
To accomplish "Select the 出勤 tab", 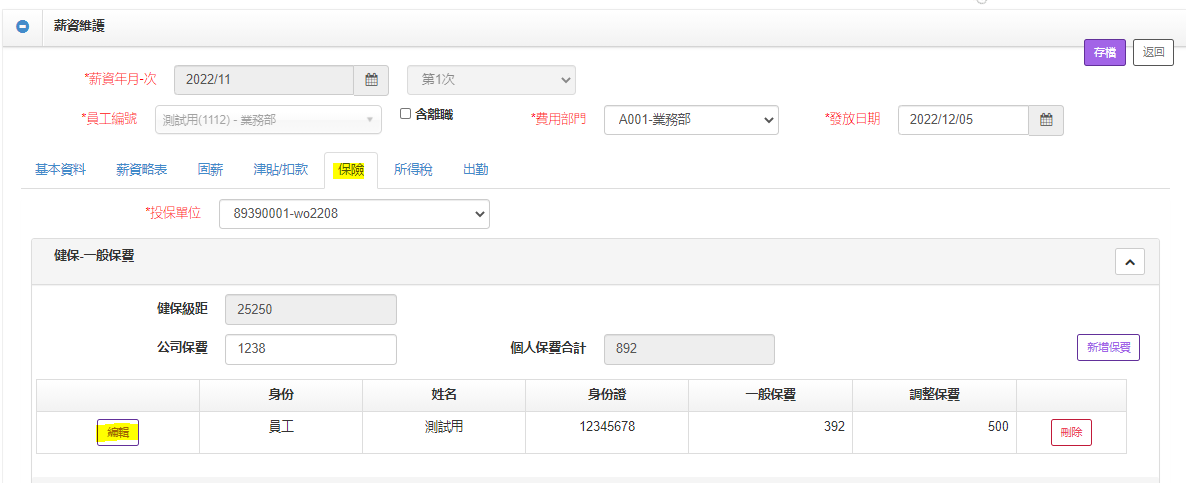I will (x=476, y=170).
